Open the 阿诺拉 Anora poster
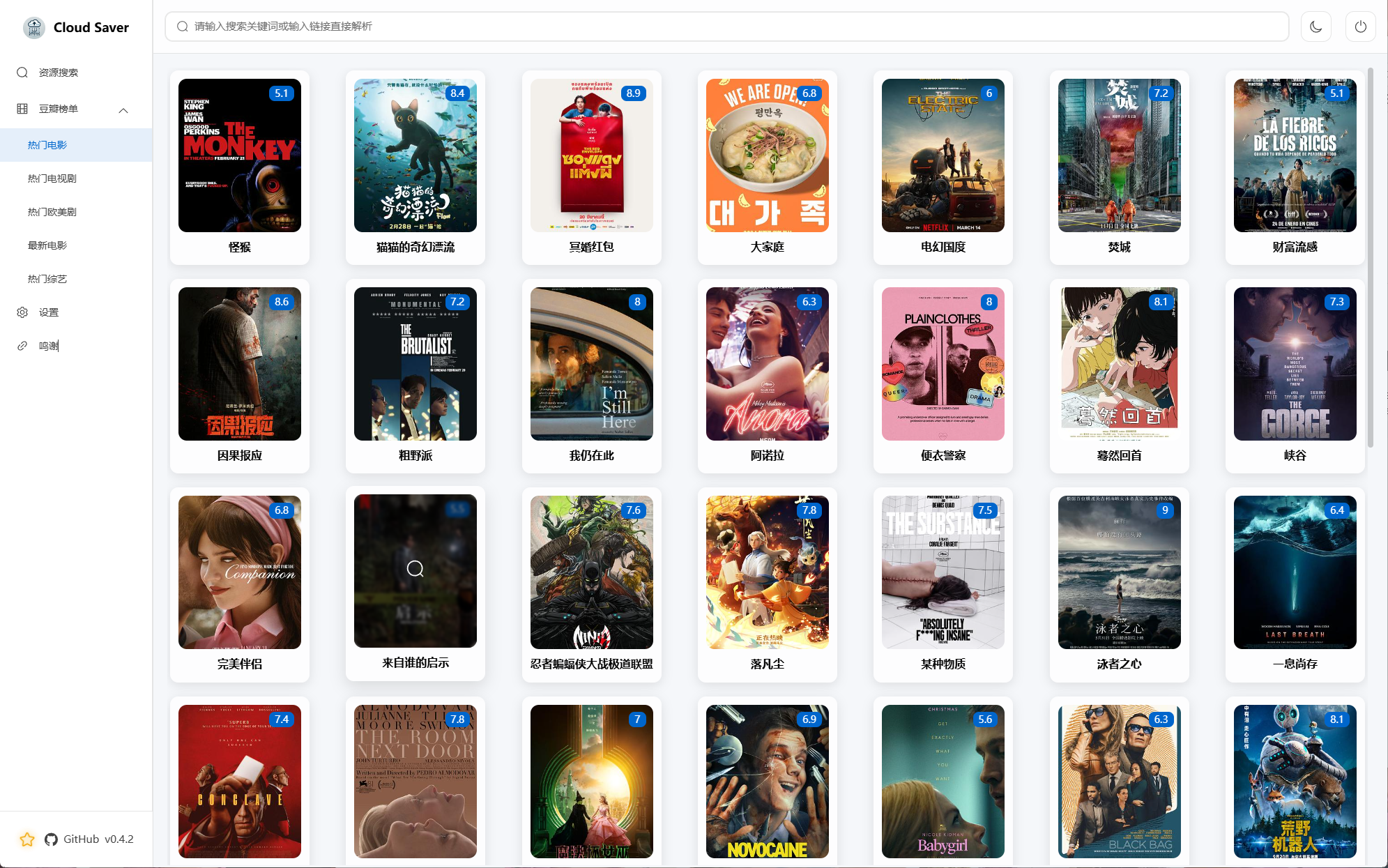 [x=768, y=364]
